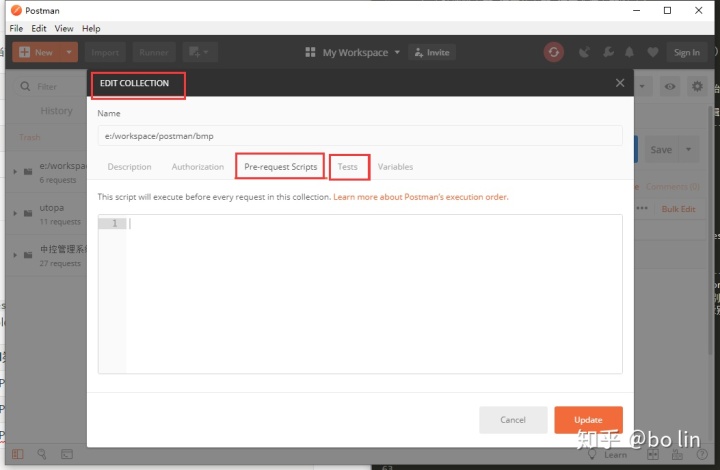Image resolution: width=720 pixels, height=470 pixels.
Task: Expand the utopa collection
Action: coord(15,213)
